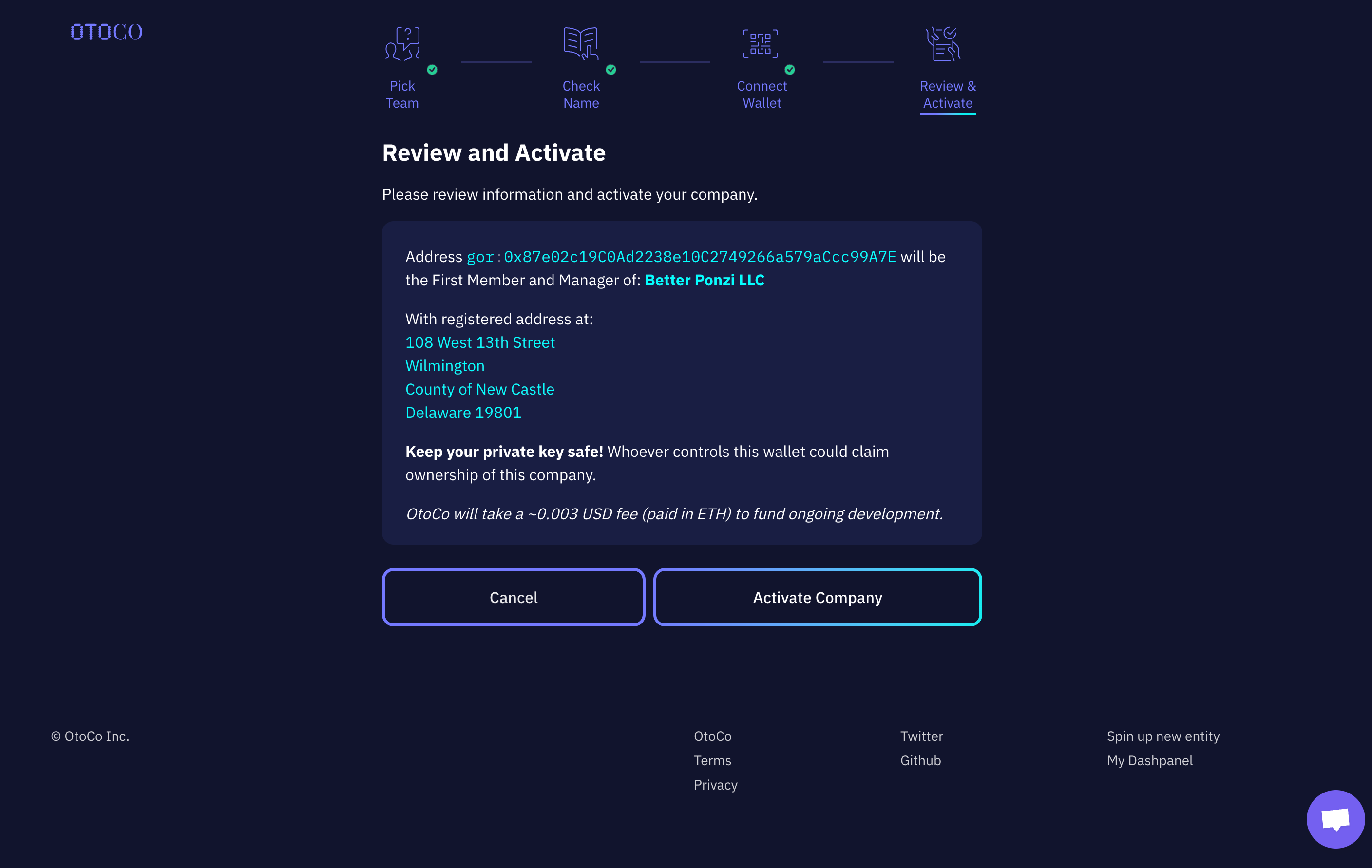This screenshot has width=1372, height=868.
Task: Select the Review & Activate step label
Action: coord(948,94)
